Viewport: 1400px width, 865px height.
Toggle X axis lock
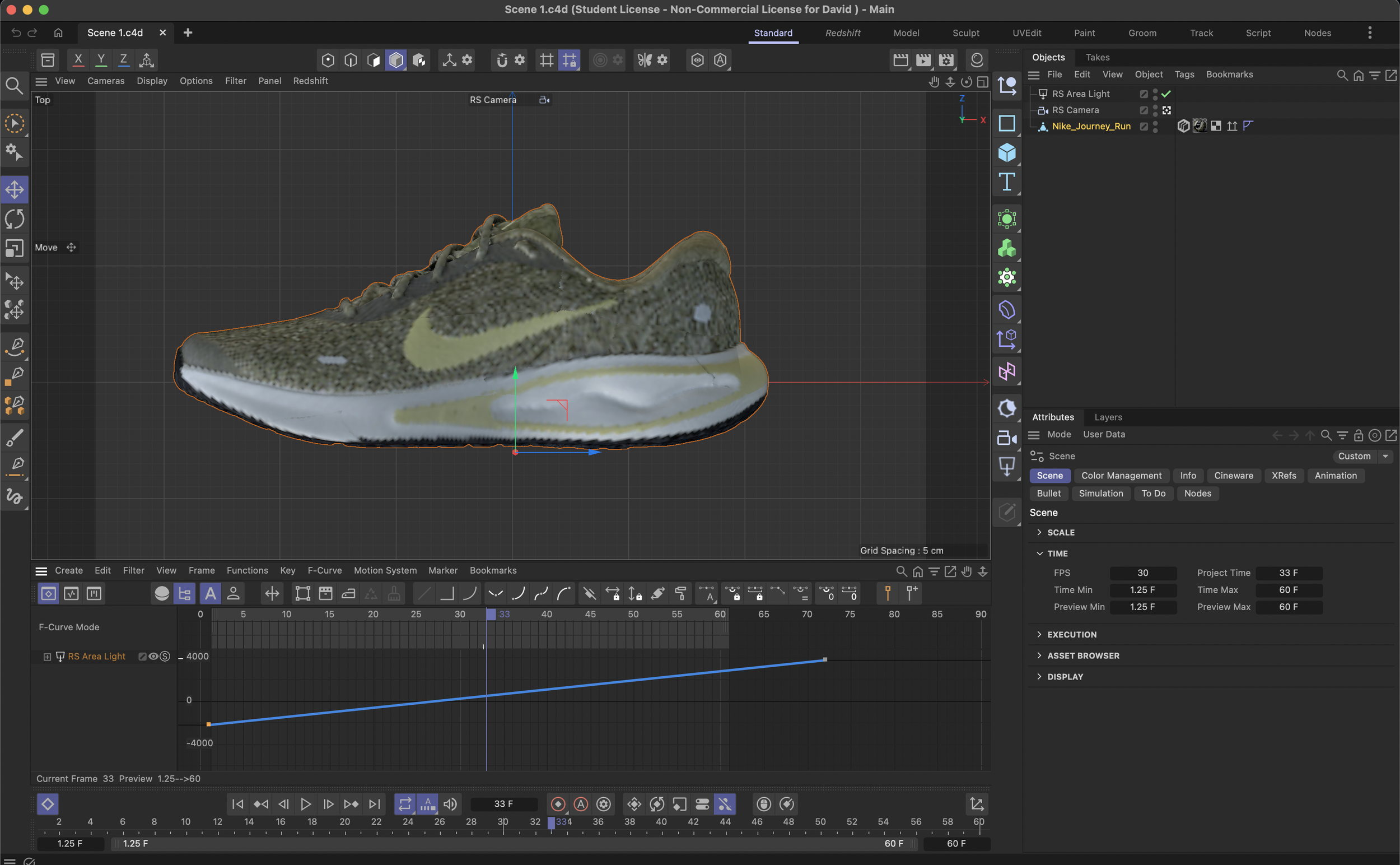point(78,59)
